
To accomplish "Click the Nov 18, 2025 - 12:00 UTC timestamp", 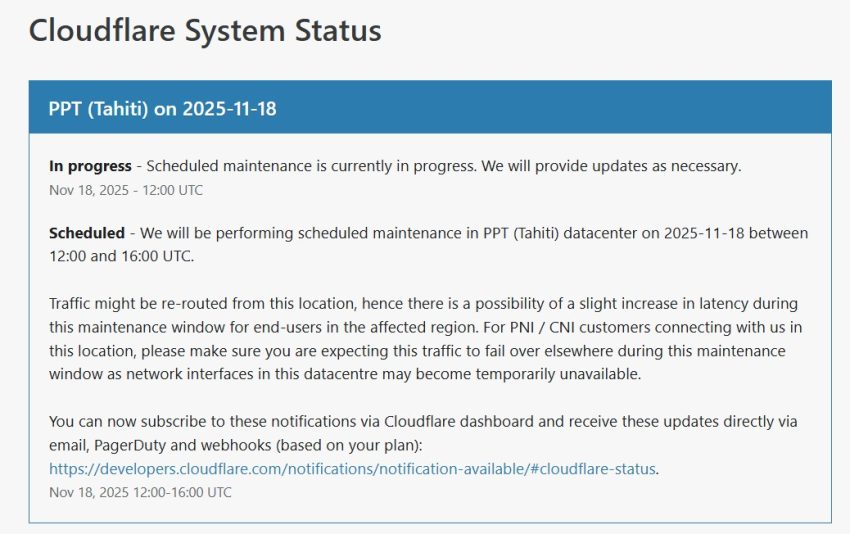I will click(126, 190).
